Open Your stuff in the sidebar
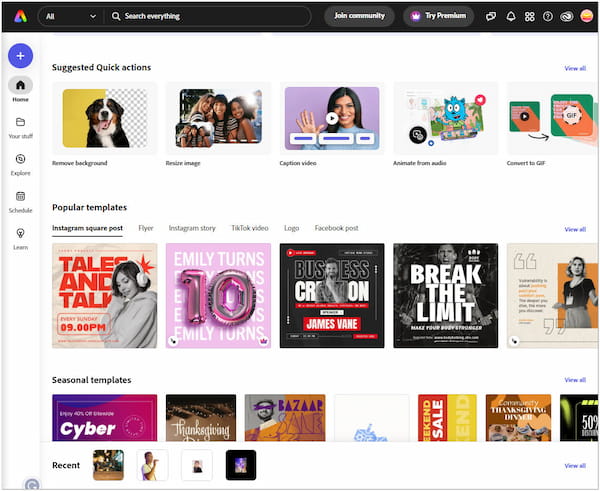600x491 pixels. (x=20, y=127)
